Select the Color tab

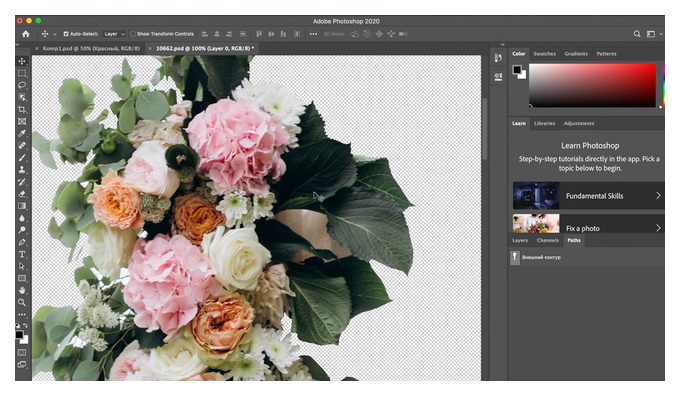pyautogui.click(x=519, y=54)
